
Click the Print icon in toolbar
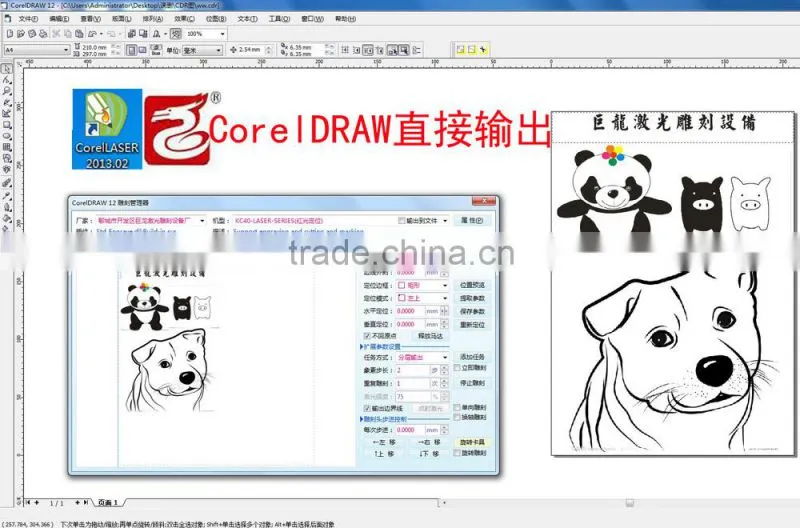click(x=43, y=34)
